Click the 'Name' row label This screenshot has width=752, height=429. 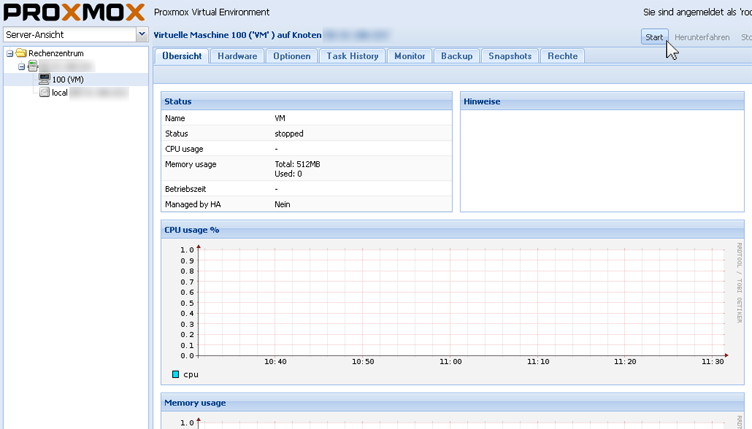click(175, 118)
